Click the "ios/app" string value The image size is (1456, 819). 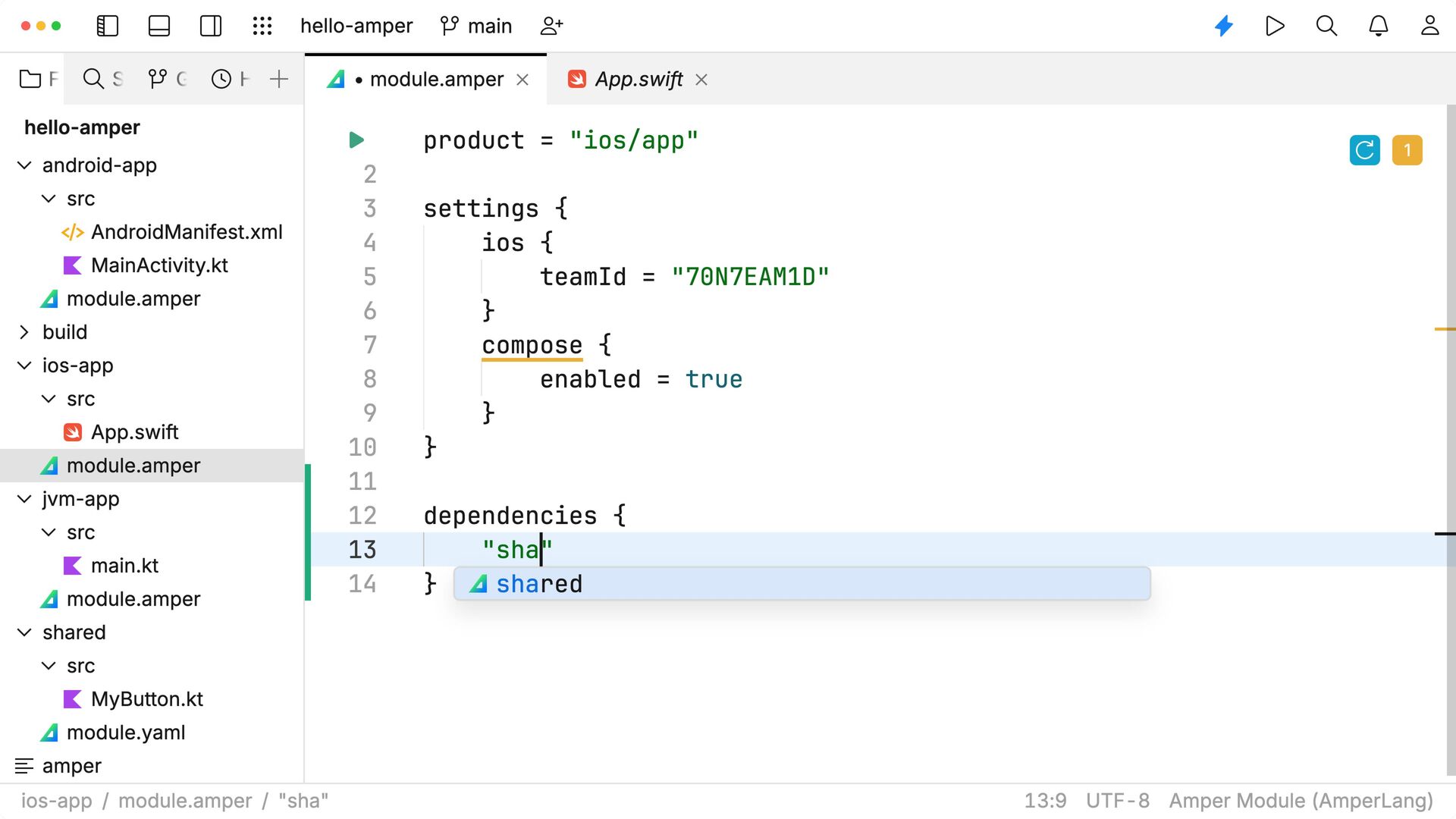pyautogui.click(x=634, y=140)
